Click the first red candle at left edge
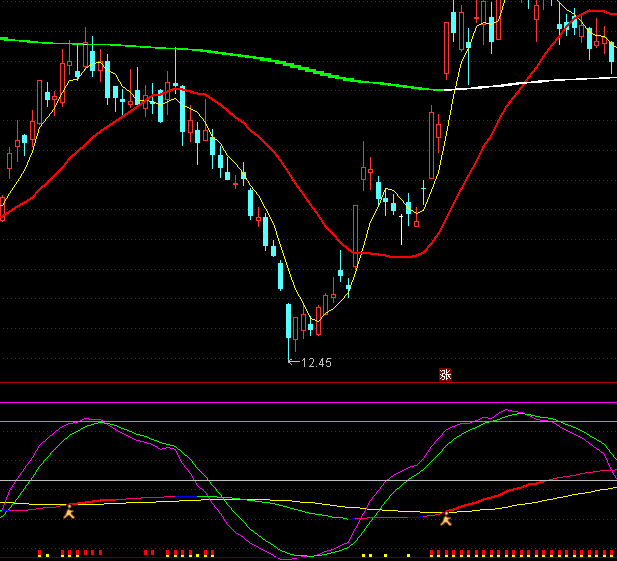 coord(2,209)
